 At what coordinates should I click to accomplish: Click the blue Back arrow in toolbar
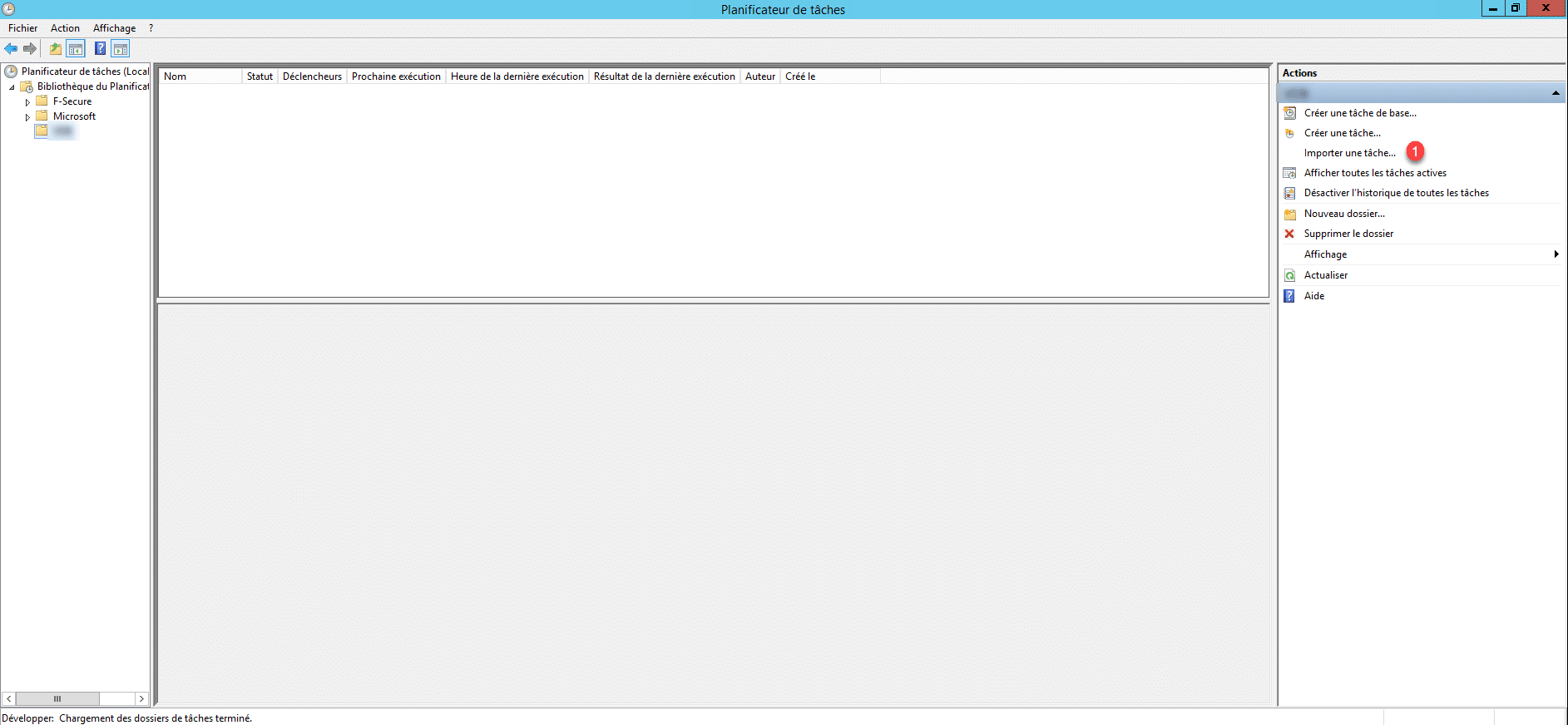point(11,49)
